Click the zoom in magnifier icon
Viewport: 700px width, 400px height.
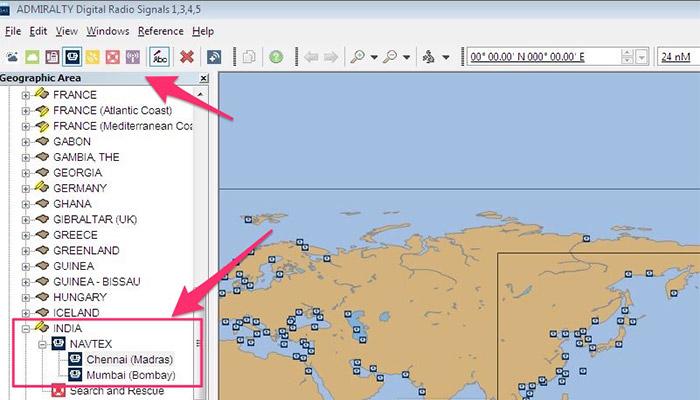(357, 57)
